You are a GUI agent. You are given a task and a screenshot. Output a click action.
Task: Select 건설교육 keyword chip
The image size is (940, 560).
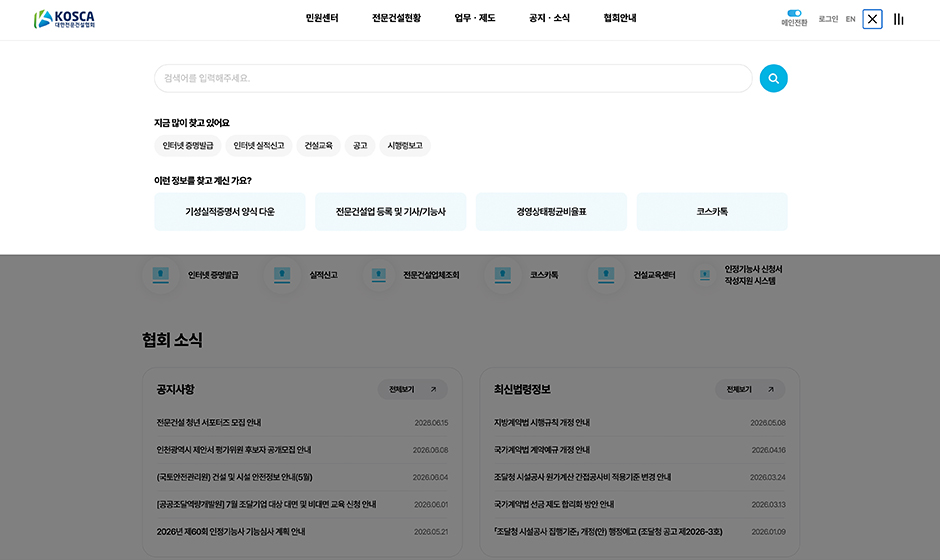click(318, 146)
